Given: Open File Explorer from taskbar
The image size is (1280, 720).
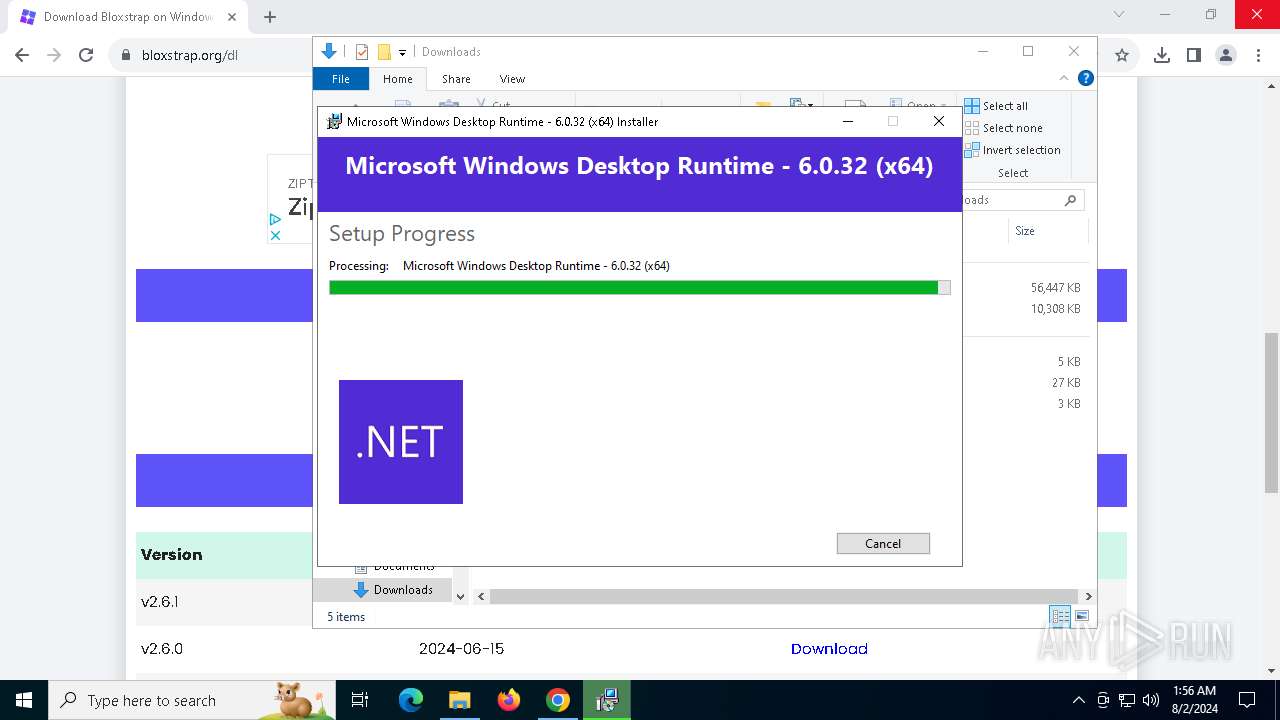Looking at the screenshot, I should click(459, 700).
